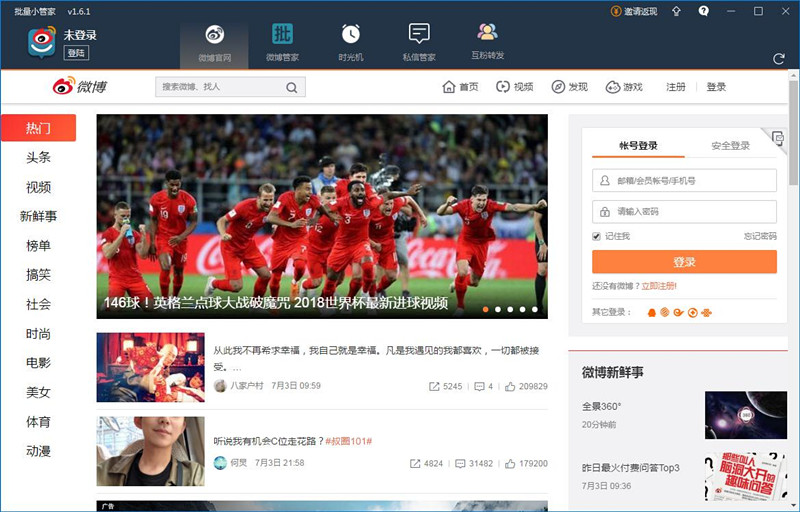Viewport: 800px width, 512px height.
Task: Click the refresh icon in the header
Action: [x=779, y=59]
